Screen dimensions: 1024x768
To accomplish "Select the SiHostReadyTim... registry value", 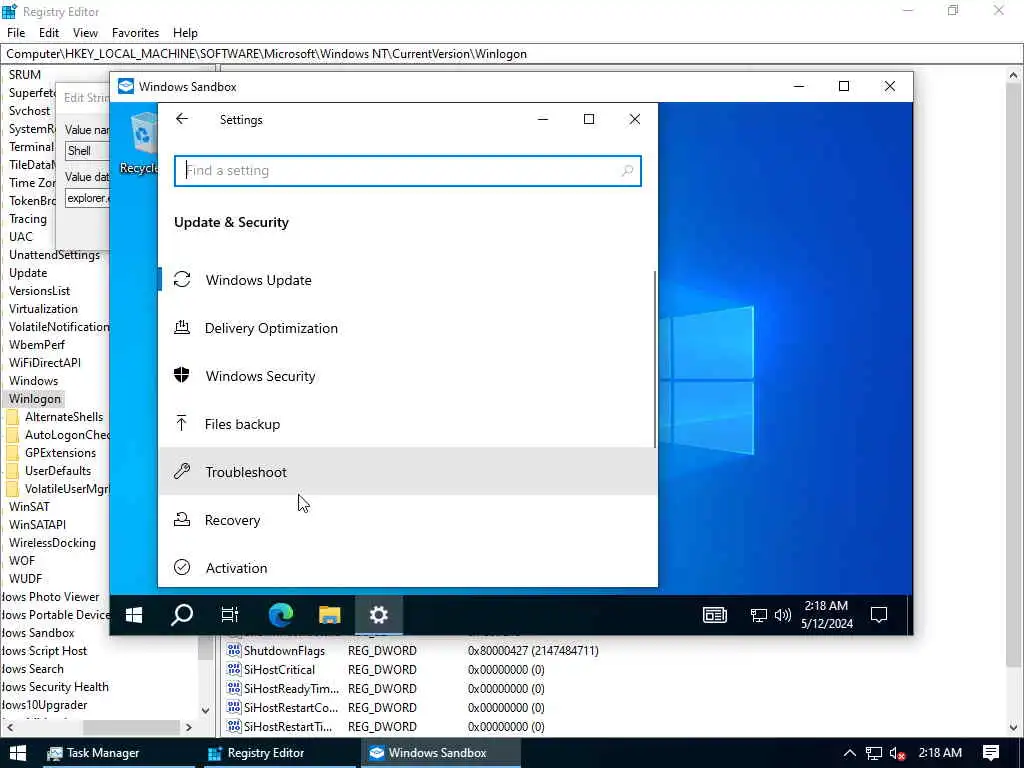I will click(291, 688).
